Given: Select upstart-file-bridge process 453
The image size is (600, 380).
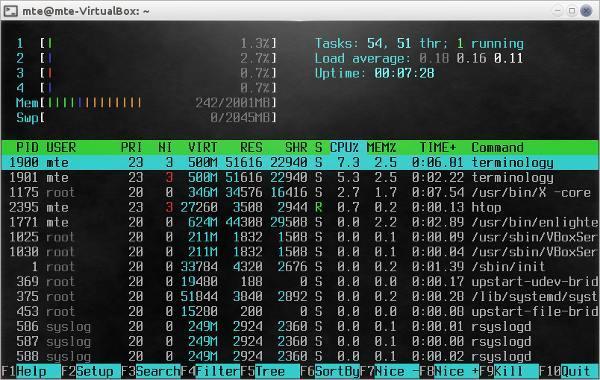Looking at the screenshot, I should click(x=300, y=312).
